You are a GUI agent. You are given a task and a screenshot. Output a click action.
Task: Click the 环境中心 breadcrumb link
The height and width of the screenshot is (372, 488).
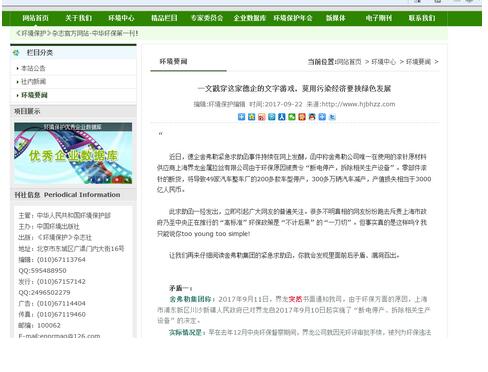coord(384,62)
